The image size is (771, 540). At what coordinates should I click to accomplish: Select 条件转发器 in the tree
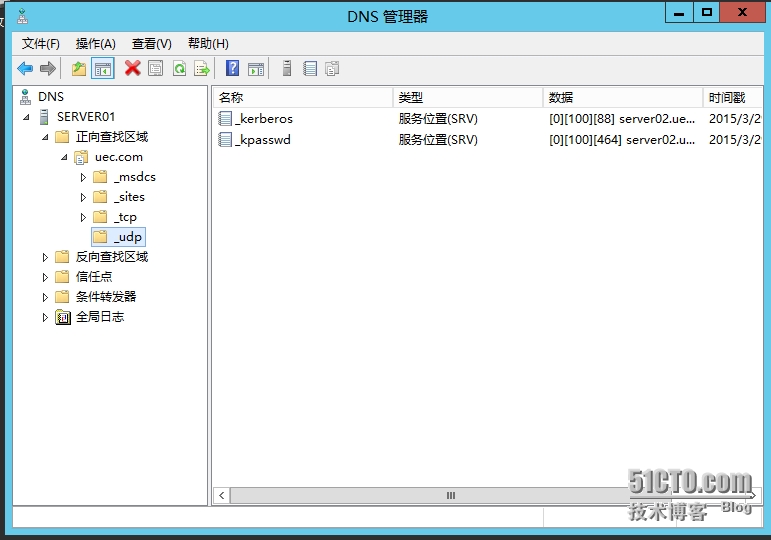(x=106, y=297)
